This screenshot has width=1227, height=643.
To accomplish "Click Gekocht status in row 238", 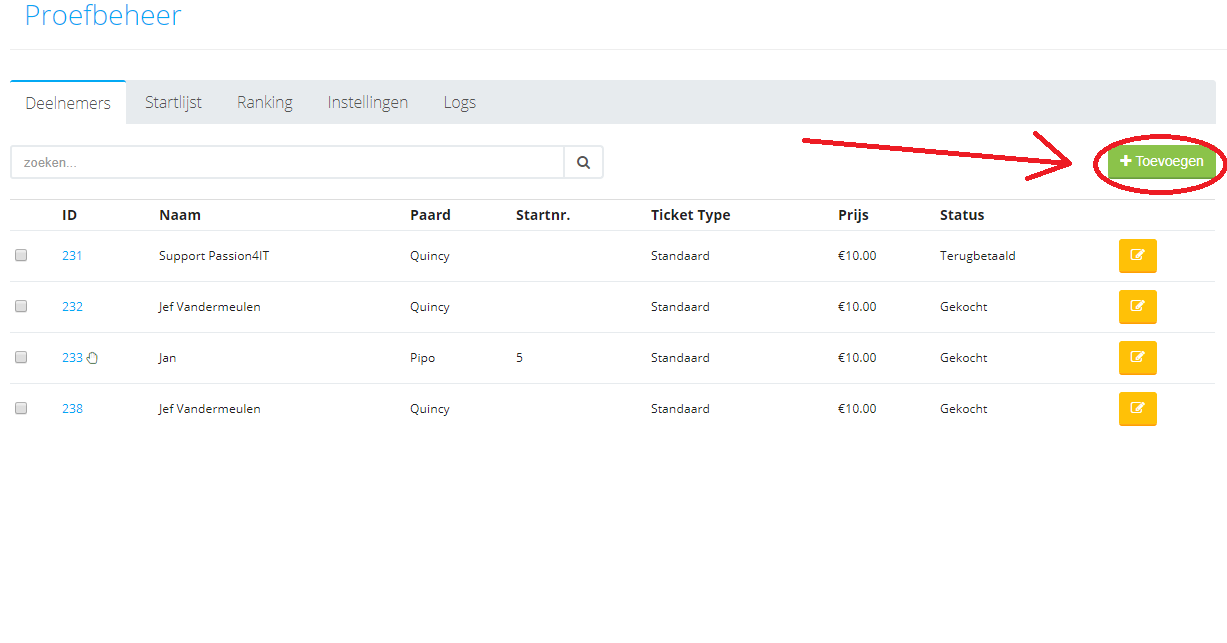I will [x=964, y=409].
